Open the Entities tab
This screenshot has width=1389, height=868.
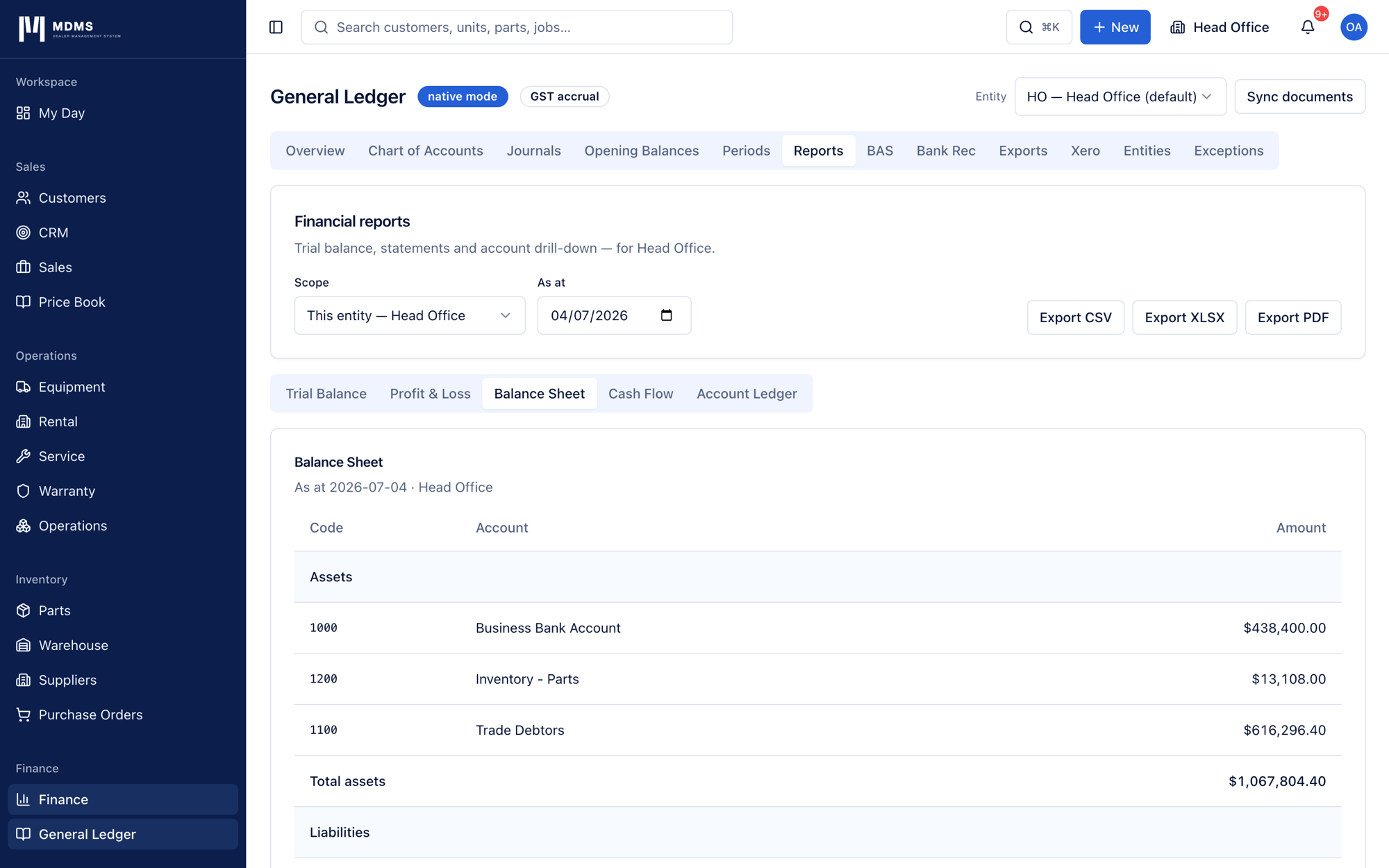(x=1147, y=151)
